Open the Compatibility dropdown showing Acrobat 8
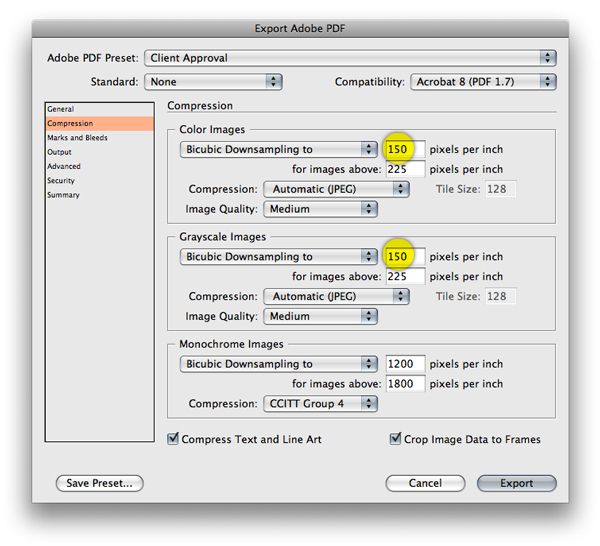 point(483,82)
